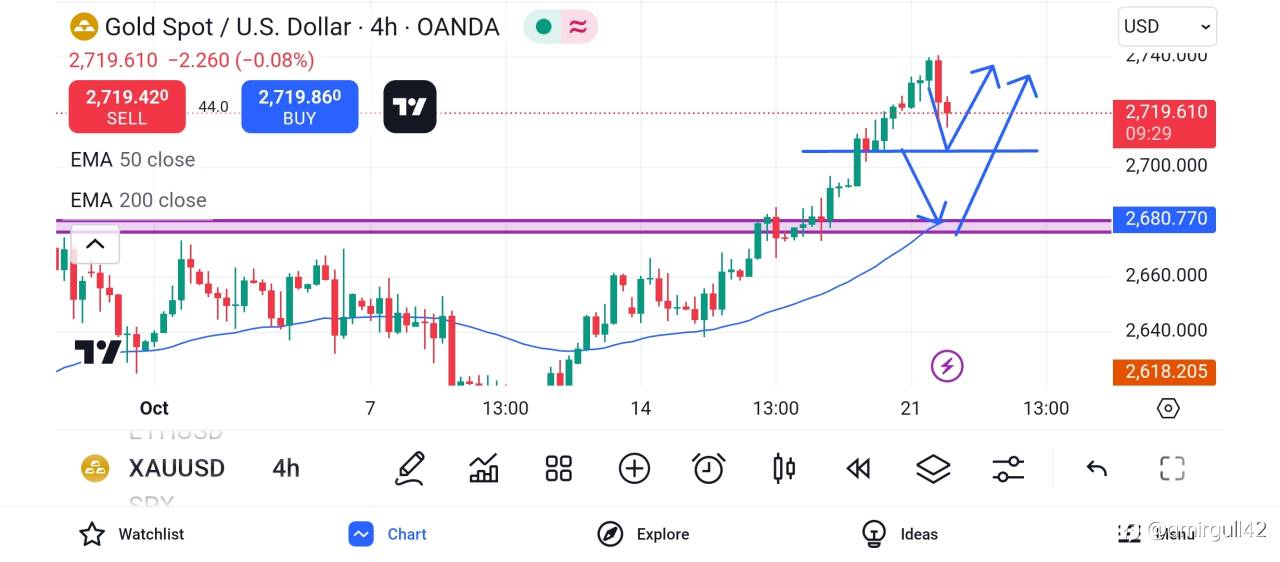Tap the add symbol plus icon

click(634, 468)
